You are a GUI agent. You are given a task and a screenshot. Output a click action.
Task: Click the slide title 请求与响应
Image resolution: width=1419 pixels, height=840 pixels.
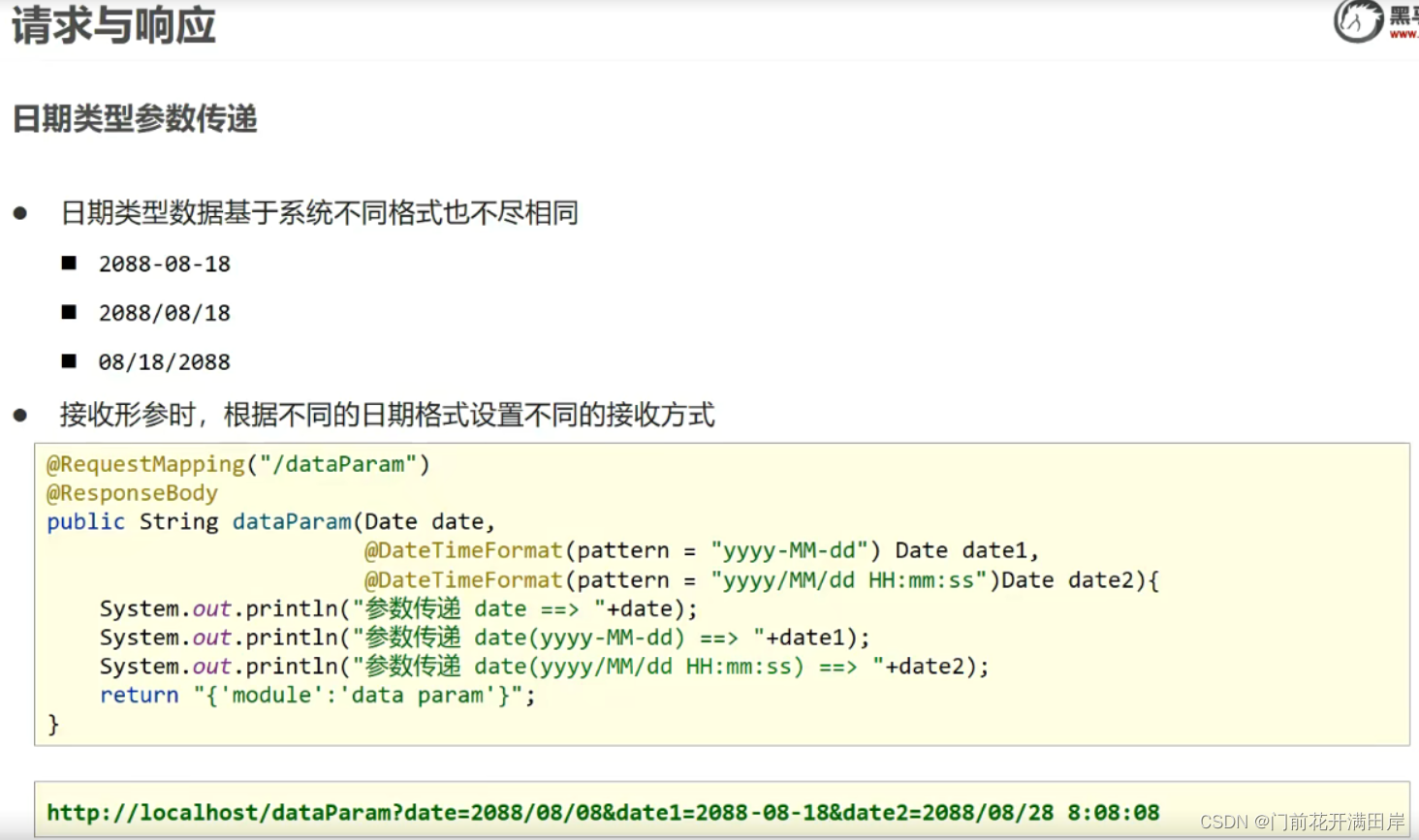tap(113, 24)
